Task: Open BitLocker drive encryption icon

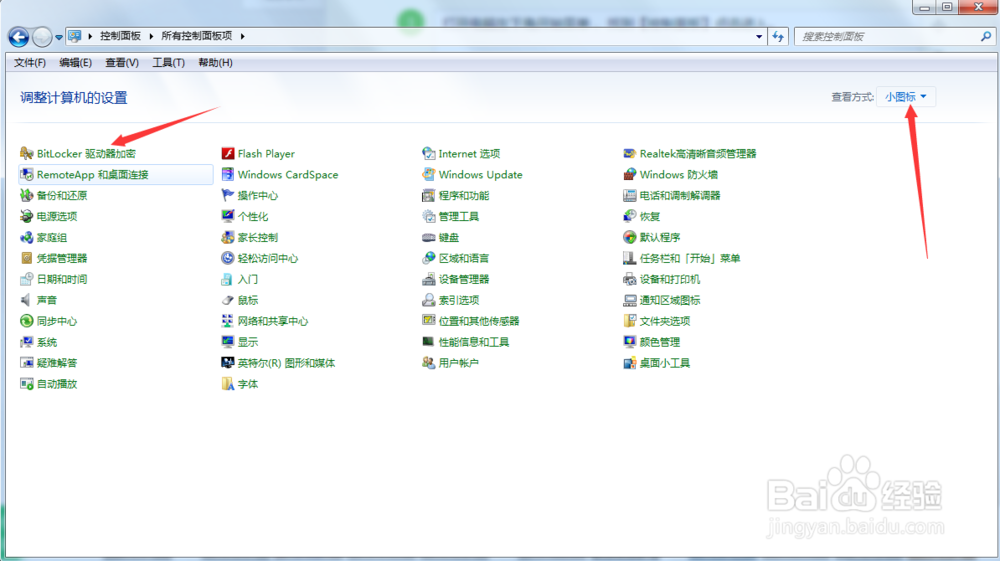Action: click(x=26, y=154)
